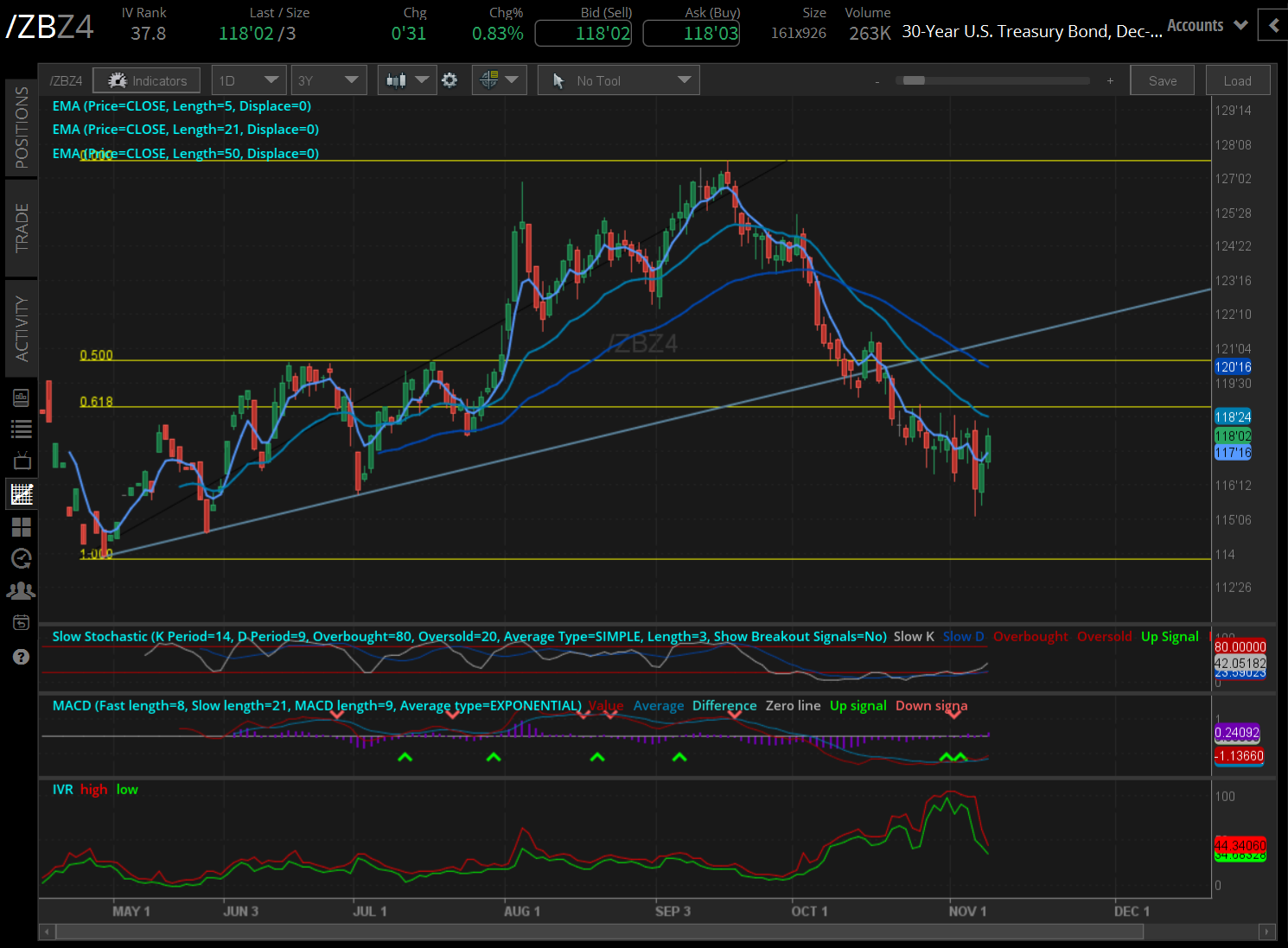The height and width of the screenshot is (948, 1288).
Task: Open the chart settings gear icon
Action: (x=450, y=80)
